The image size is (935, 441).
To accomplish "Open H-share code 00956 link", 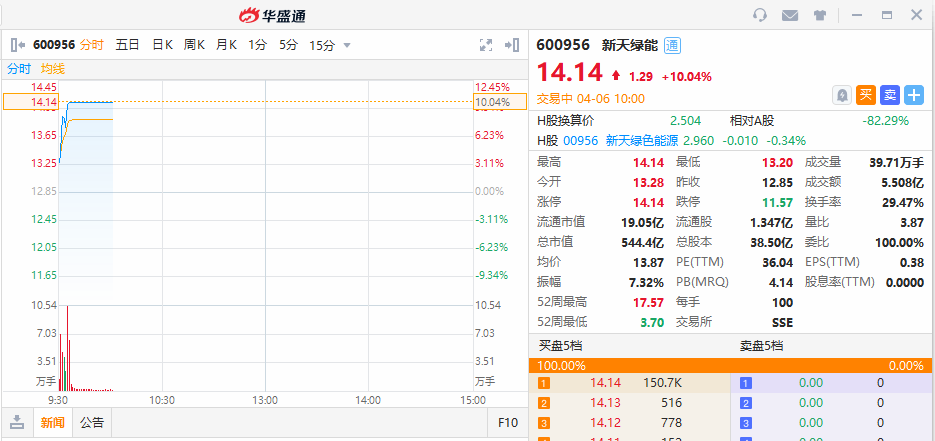I will click(x=580, y=141).
